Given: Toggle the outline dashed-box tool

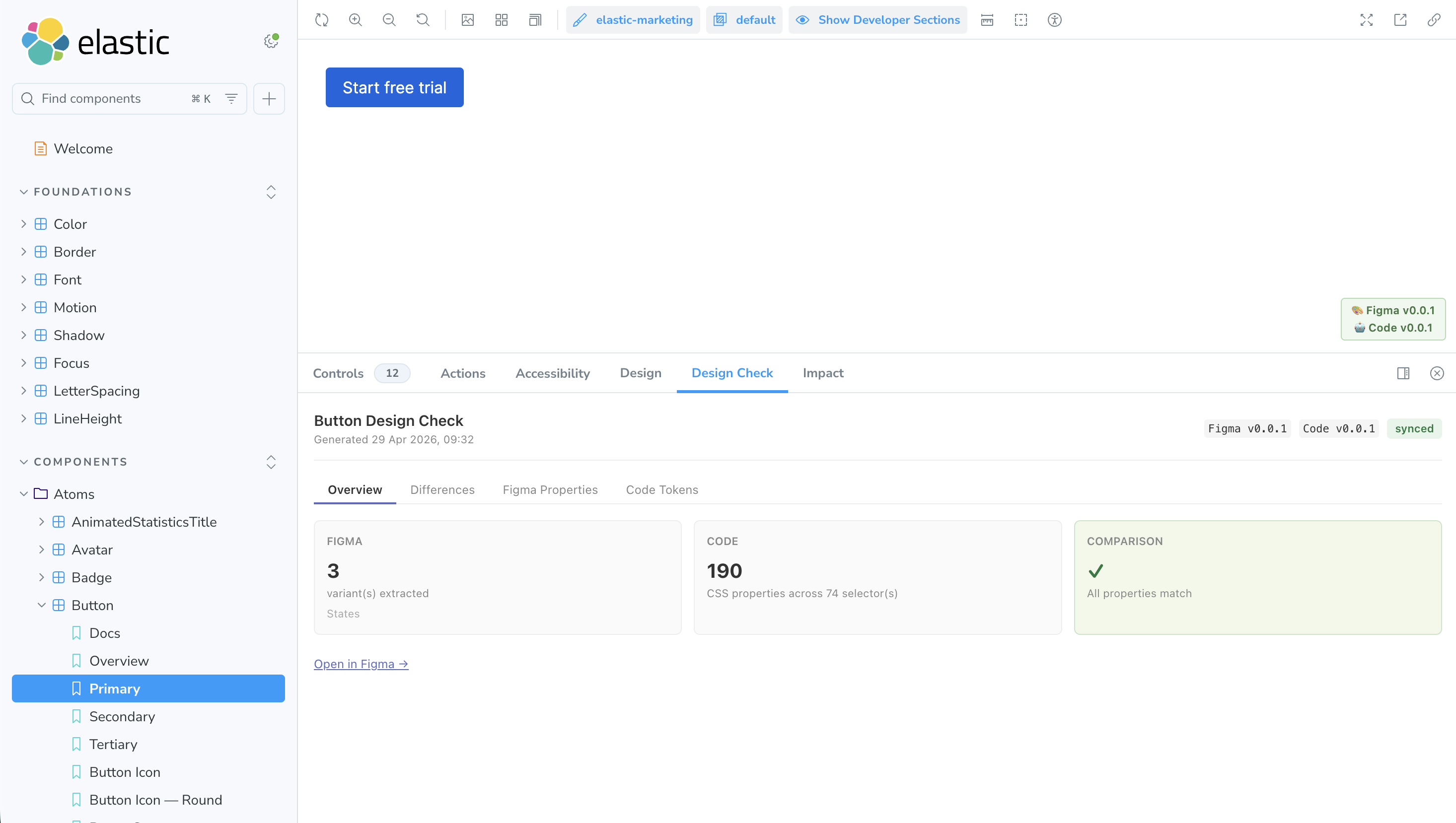Looking at the screenshot, I should pyautogui.click(x=1020, y=20).
